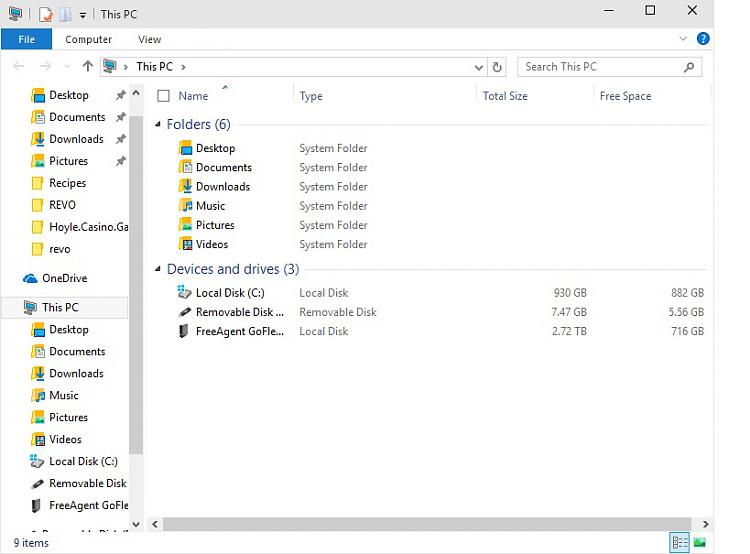Click the New folder quick access icon
The image size is (750, 554).
[66, 14]
